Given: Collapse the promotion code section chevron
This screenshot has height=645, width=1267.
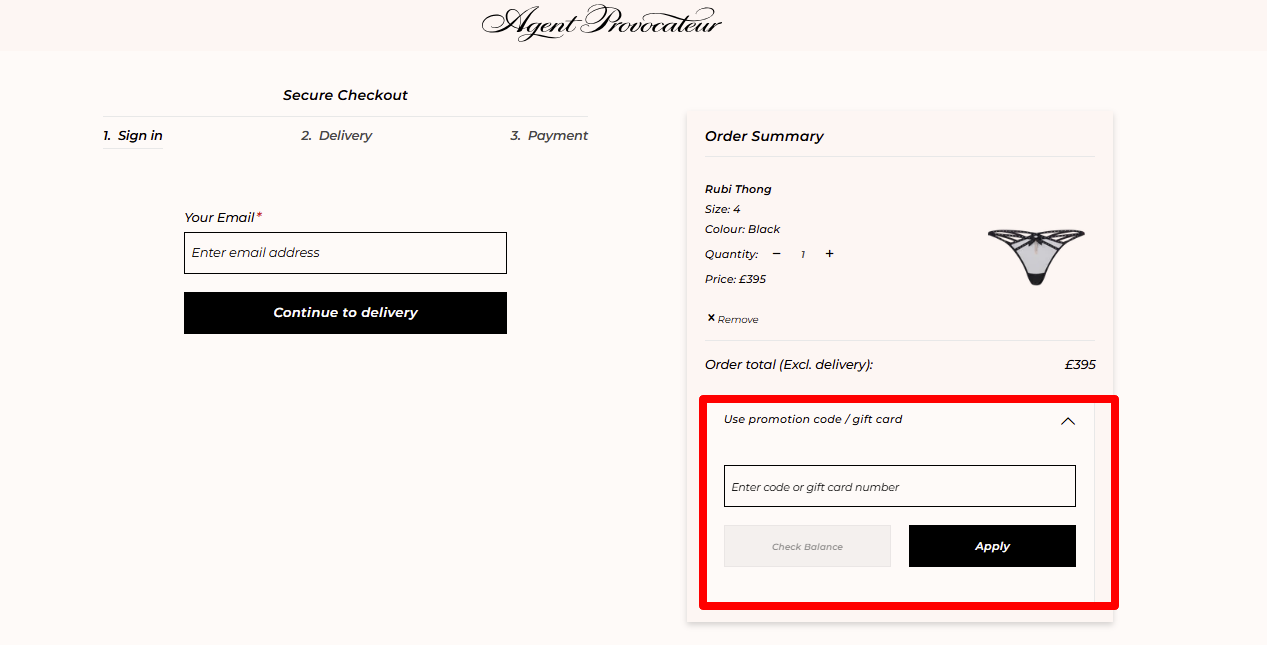Looking at the screenshot, I should [x=1068, y=421].
